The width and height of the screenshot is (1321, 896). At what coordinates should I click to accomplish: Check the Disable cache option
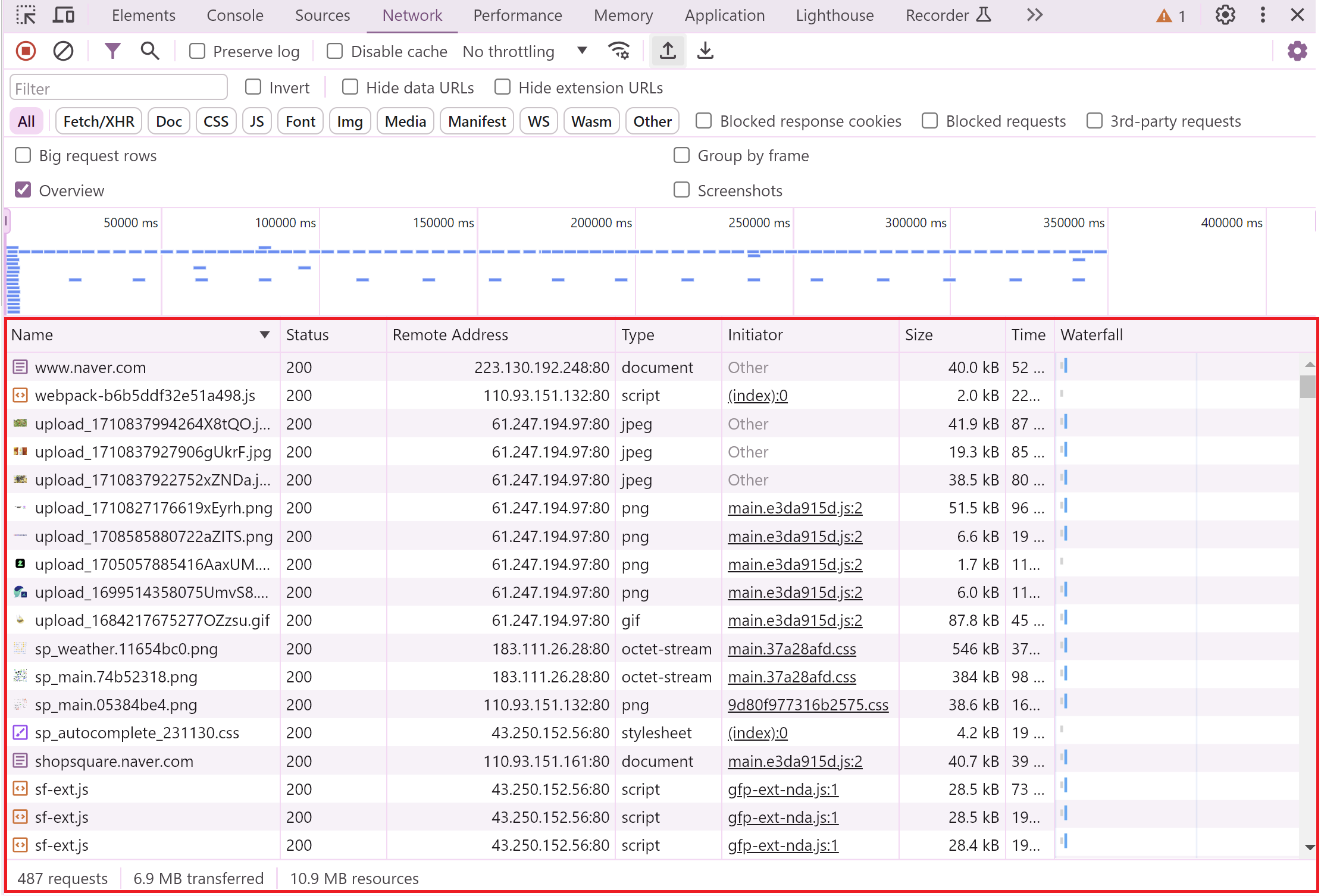(x=335, y=51)
